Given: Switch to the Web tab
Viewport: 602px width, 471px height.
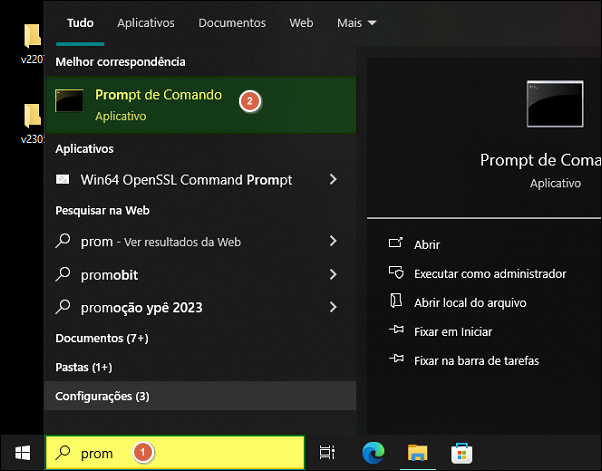Looking at the screenshot, I should pyautogui.click(x=301, y=23).
